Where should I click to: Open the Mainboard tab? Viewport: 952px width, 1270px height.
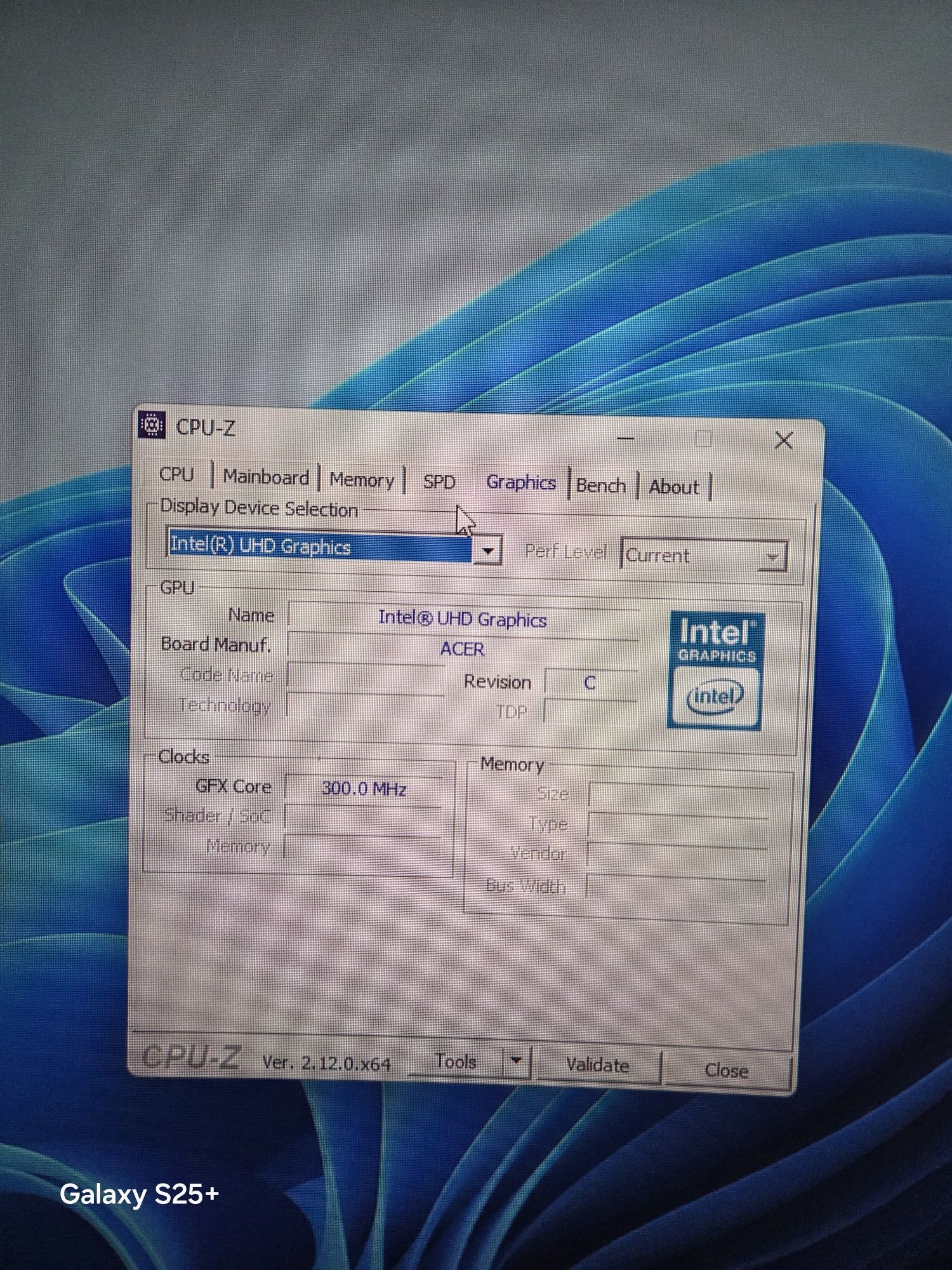[266, 477]
